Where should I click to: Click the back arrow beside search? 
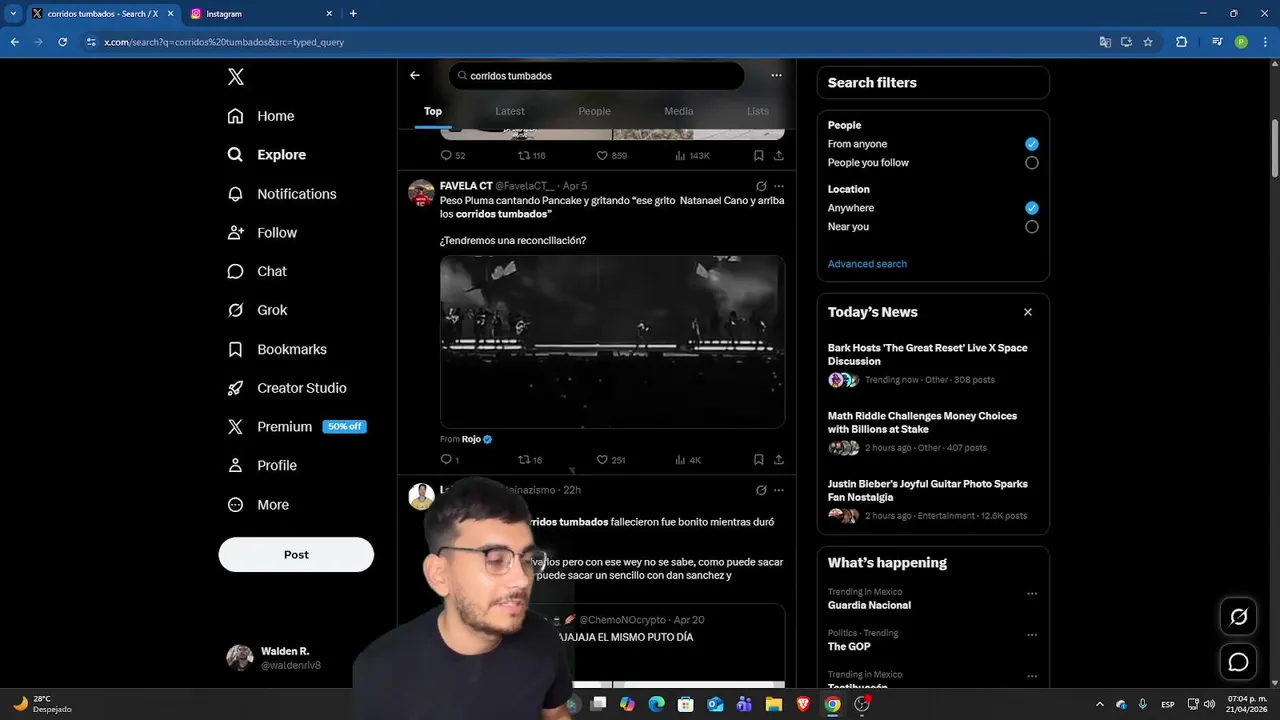(x=415, y=76)
